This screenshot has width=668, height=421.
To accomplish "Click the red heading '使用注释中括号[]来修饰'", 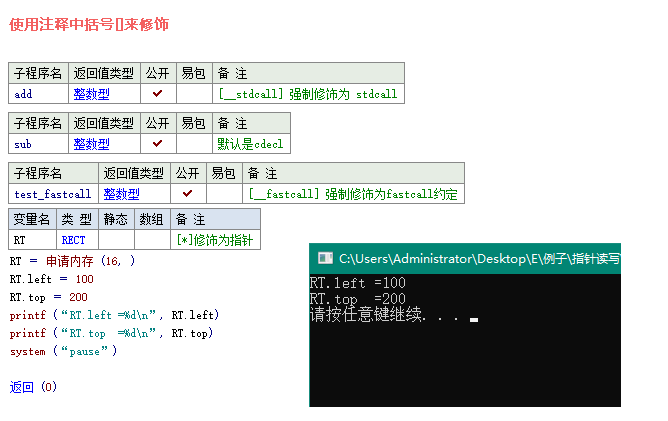I will [89, 24].
